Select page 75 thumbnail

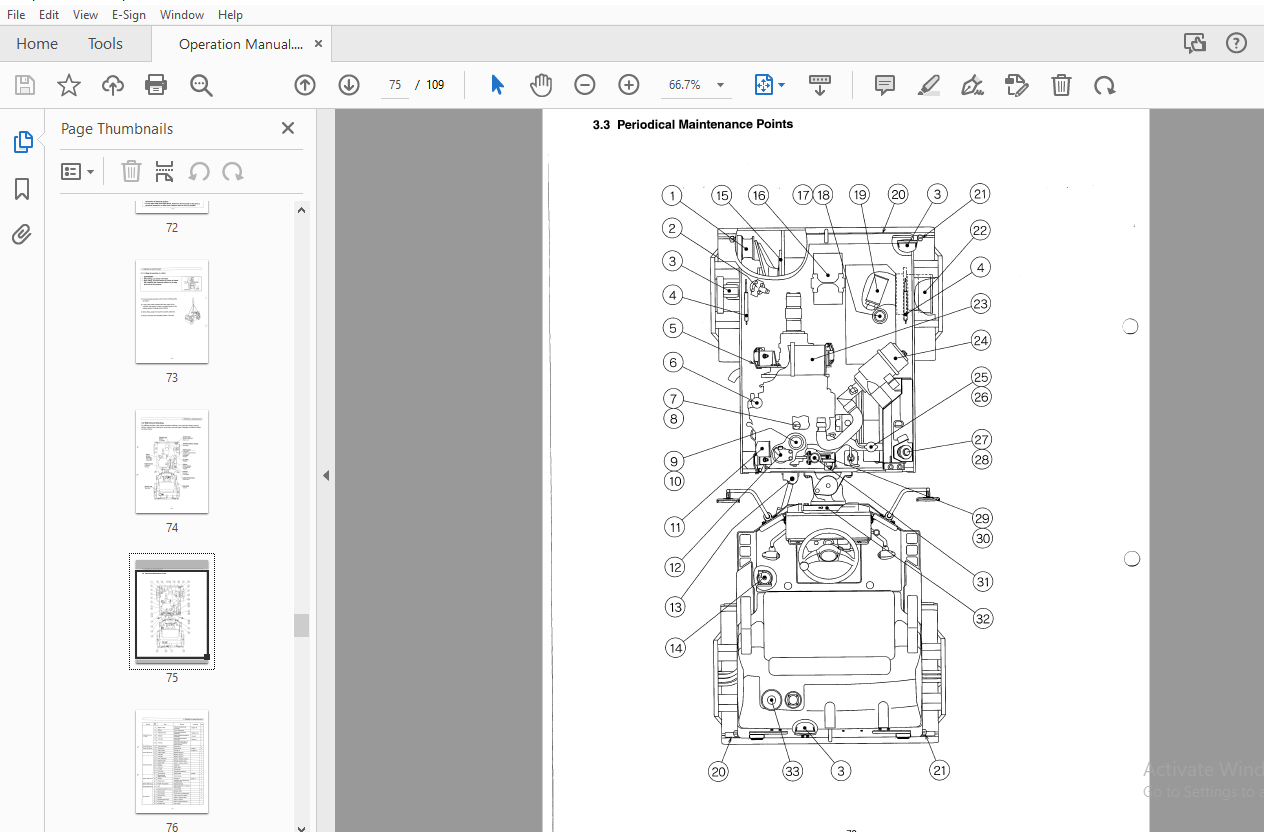172,612
